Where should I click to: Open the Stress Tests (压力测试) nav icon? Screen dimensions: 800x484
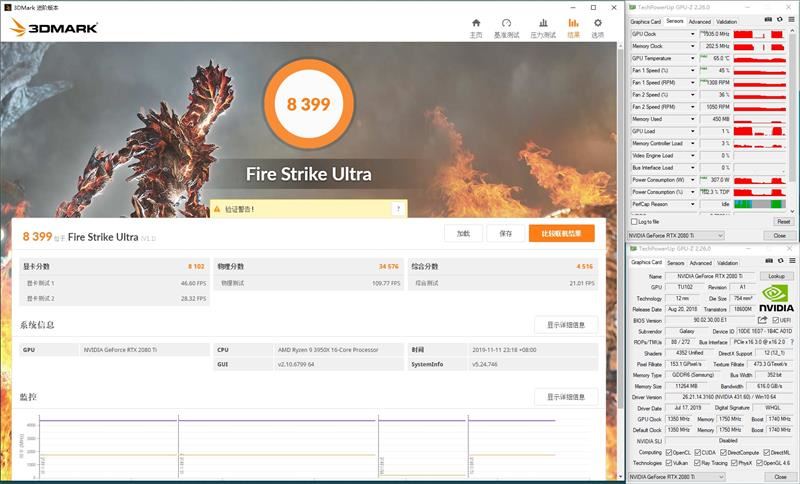click(543, 23)
